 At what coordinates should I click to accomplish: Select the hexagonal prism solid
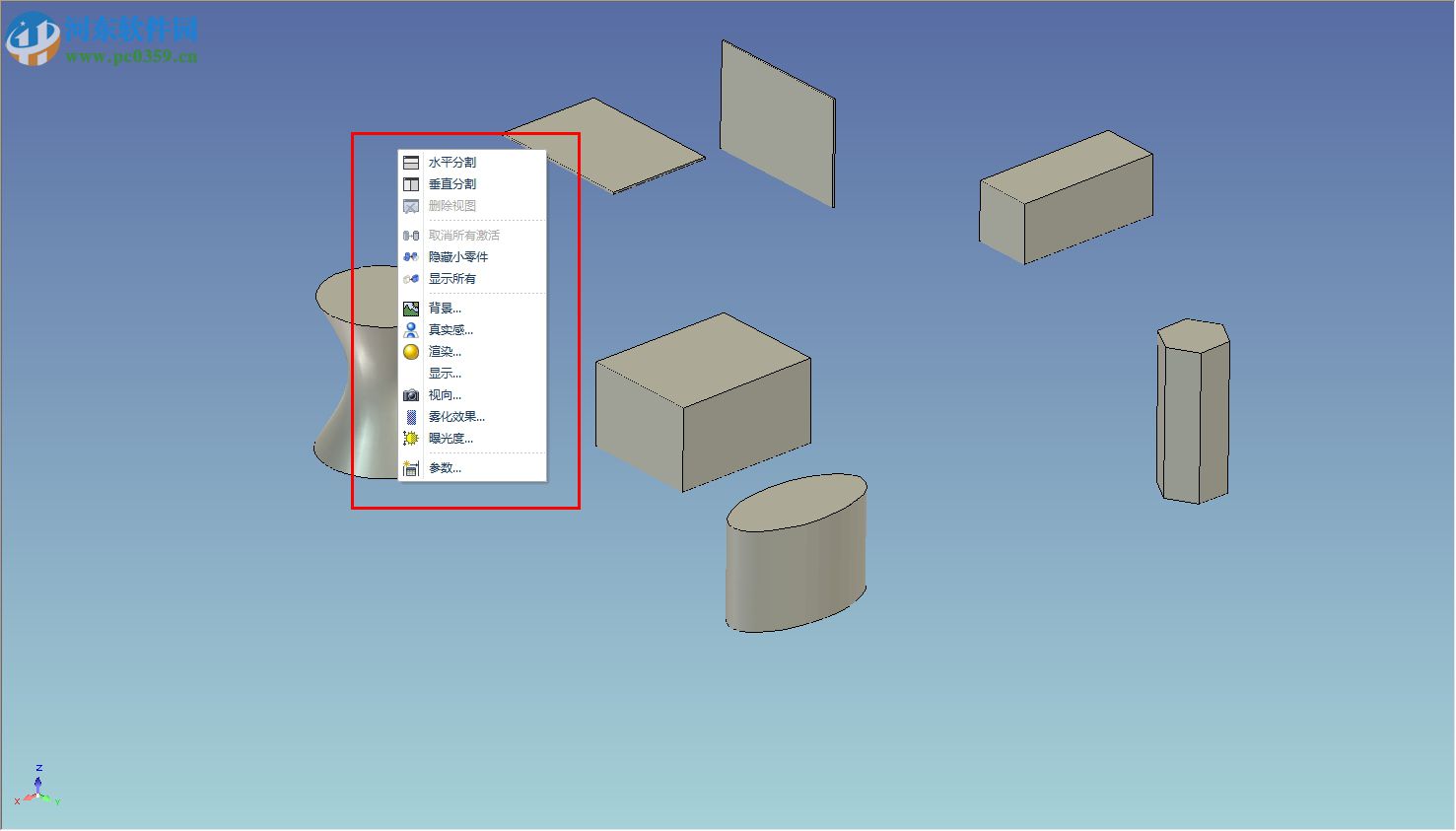pyautogui.click(x=1193, y=411)
